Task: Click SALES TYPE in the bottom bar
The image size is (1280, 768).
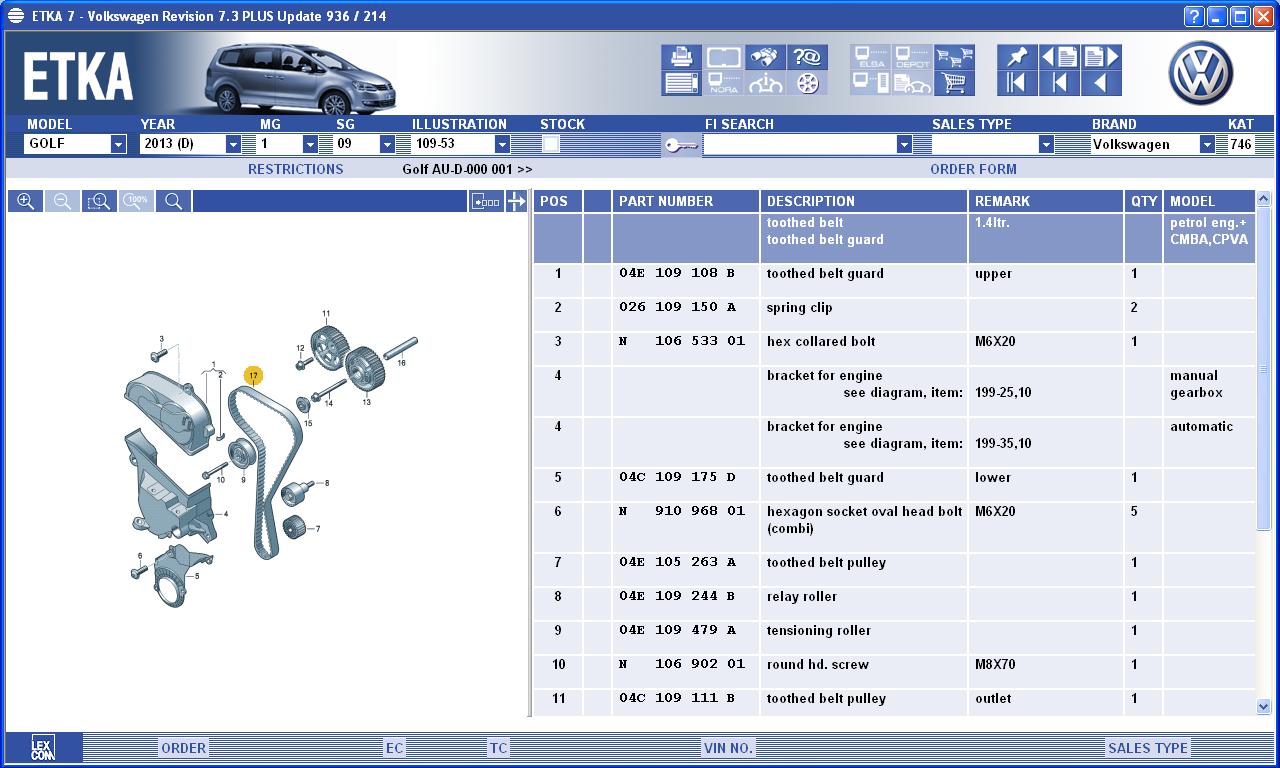Action: (1148, 747)
